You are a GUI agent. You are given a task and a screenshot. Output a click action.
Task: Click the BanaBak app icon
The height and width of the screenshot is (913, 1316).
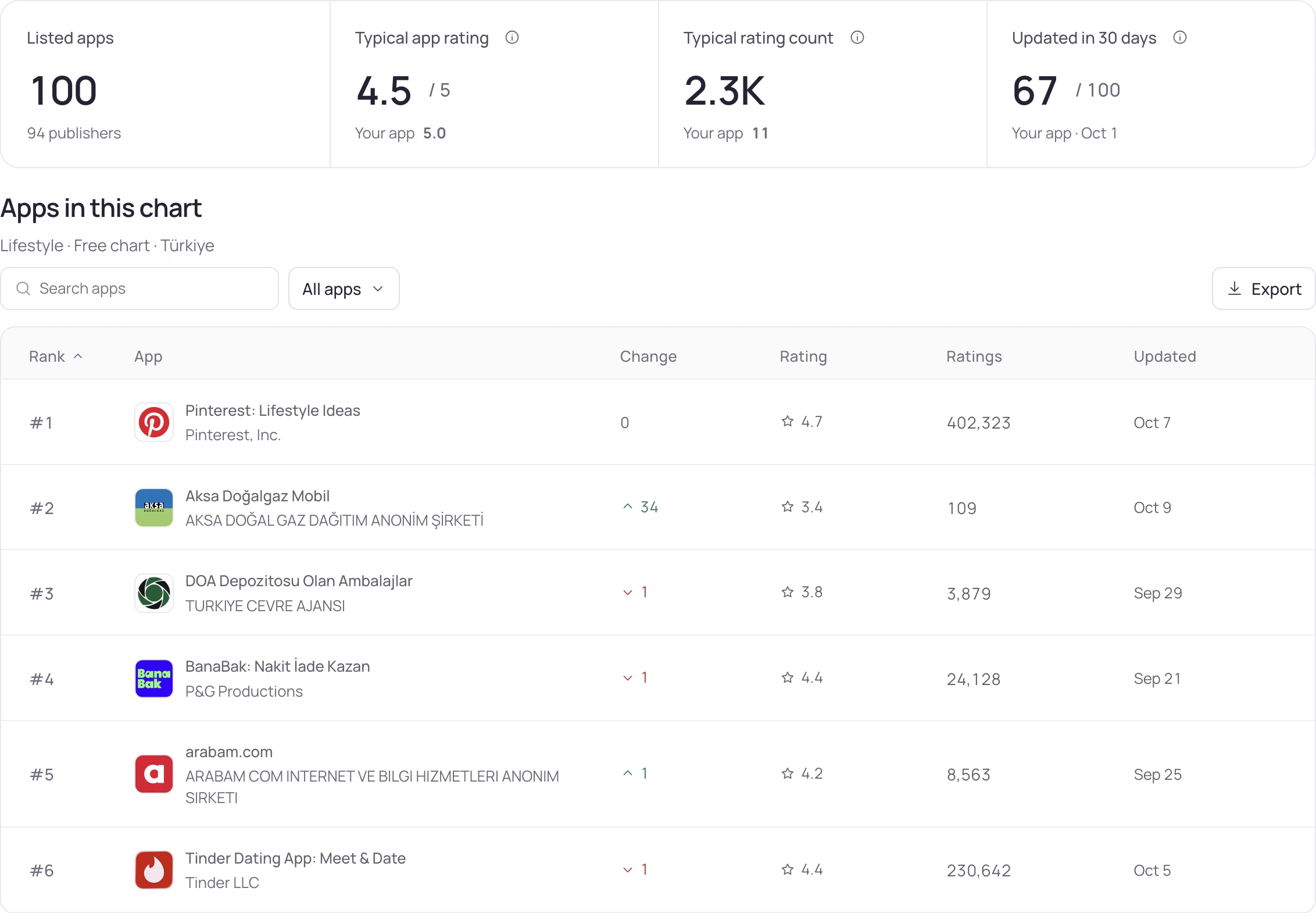[x=154, y=679]
